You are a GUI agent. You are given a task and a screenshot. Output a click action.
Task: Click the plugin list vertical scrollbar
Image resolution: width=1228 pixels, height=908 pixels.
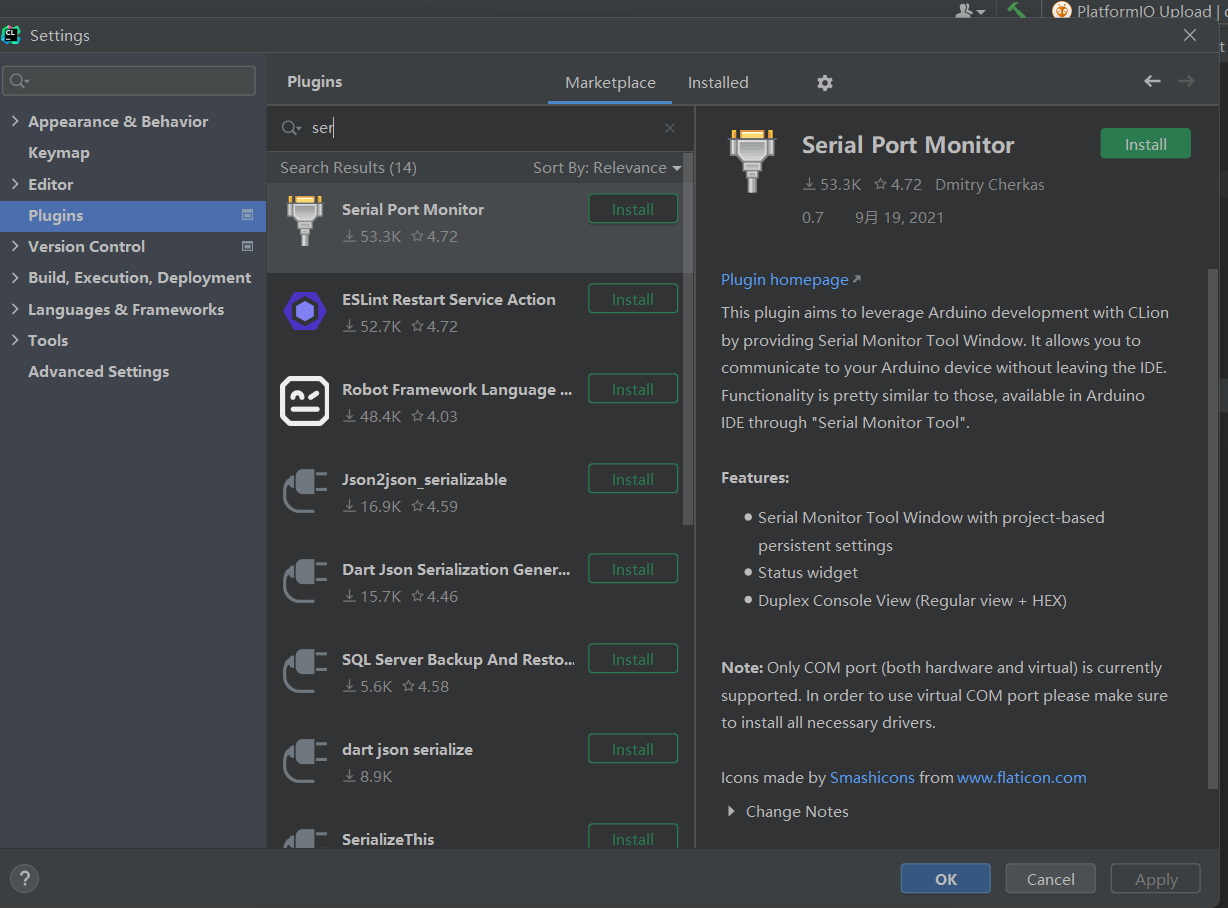click(x=688, y=340)
